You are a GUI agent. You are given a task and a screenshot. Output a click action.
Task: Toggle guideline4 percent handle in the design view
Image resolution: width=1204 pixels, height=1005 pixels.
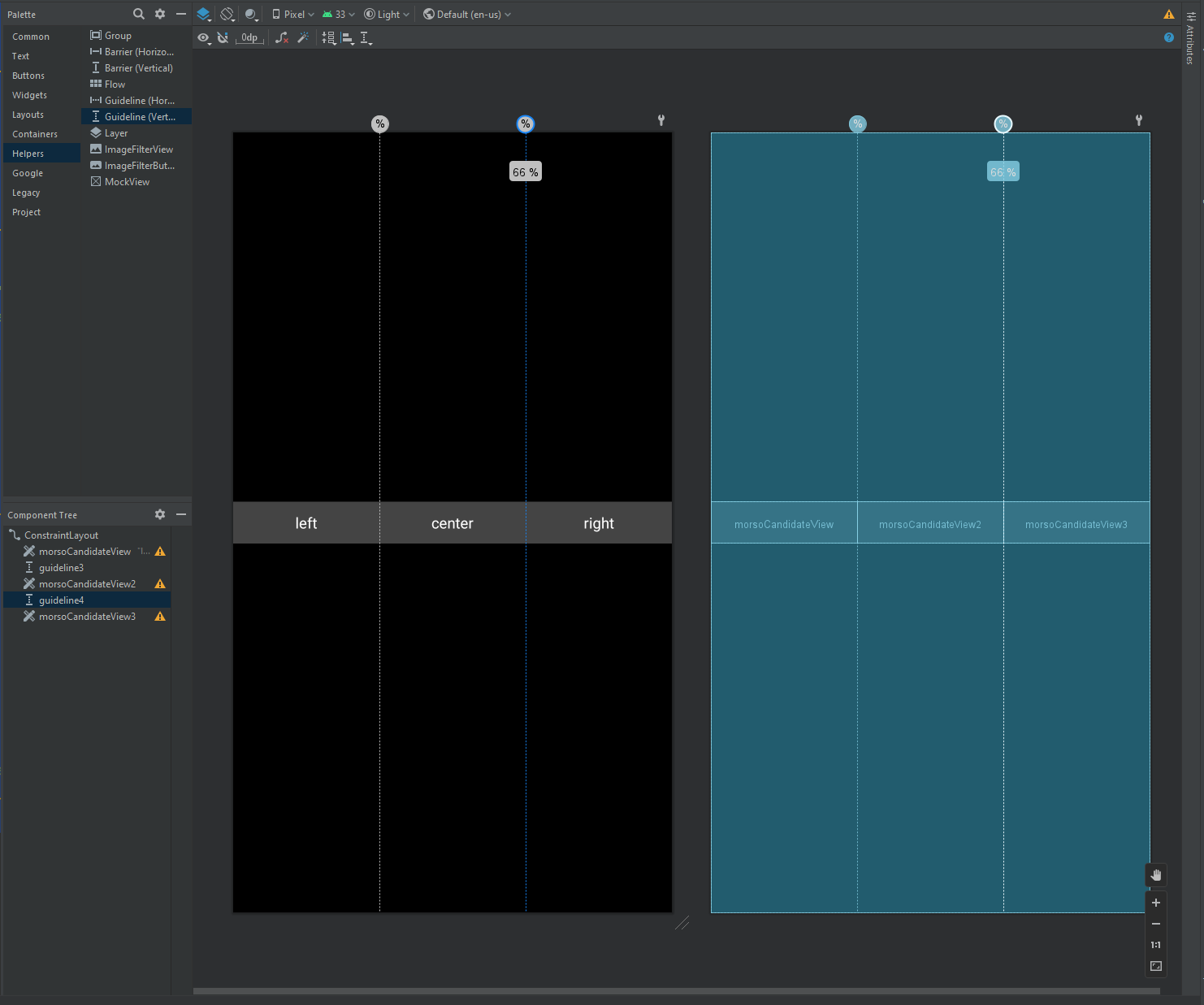[526, 124]
